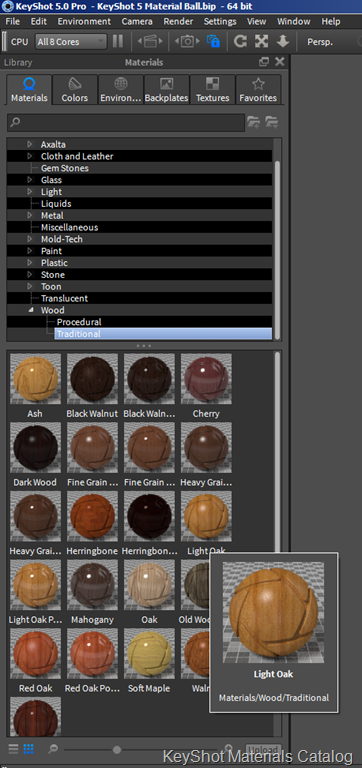This screenshot has width=362, height=768.
Task: Open the All 8 Cores dropdown
Action: pyautogui.click(x=71, y=42)
